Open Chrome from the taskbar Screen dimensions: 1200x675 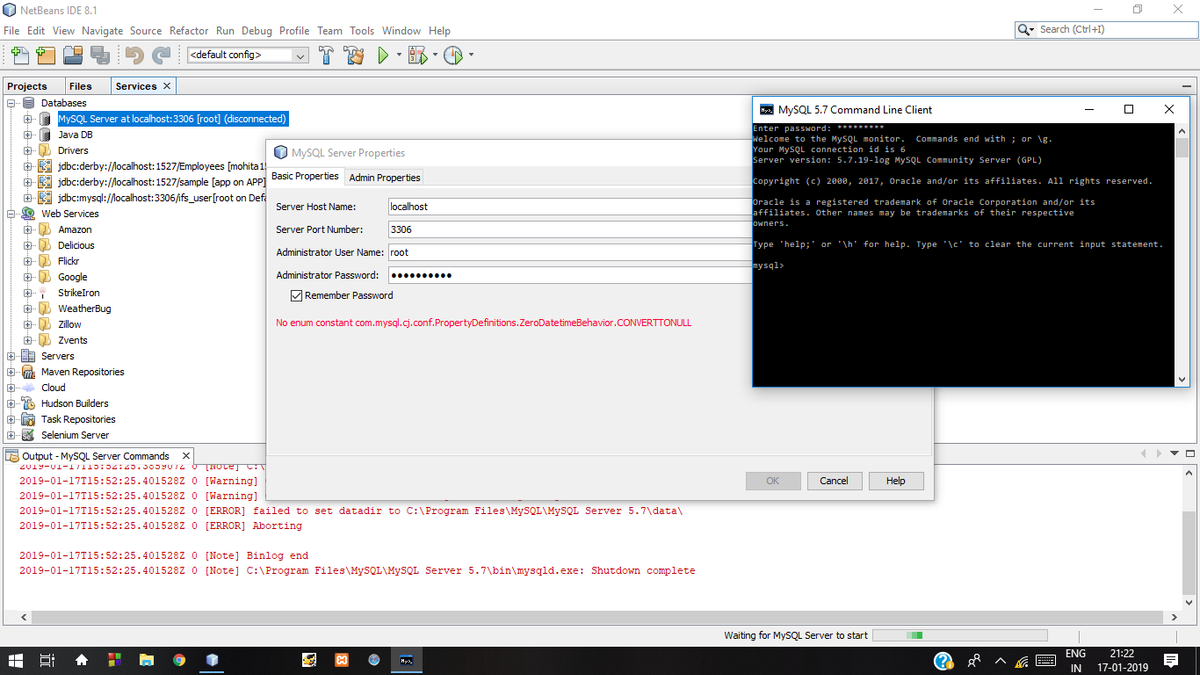pos(179,660)
